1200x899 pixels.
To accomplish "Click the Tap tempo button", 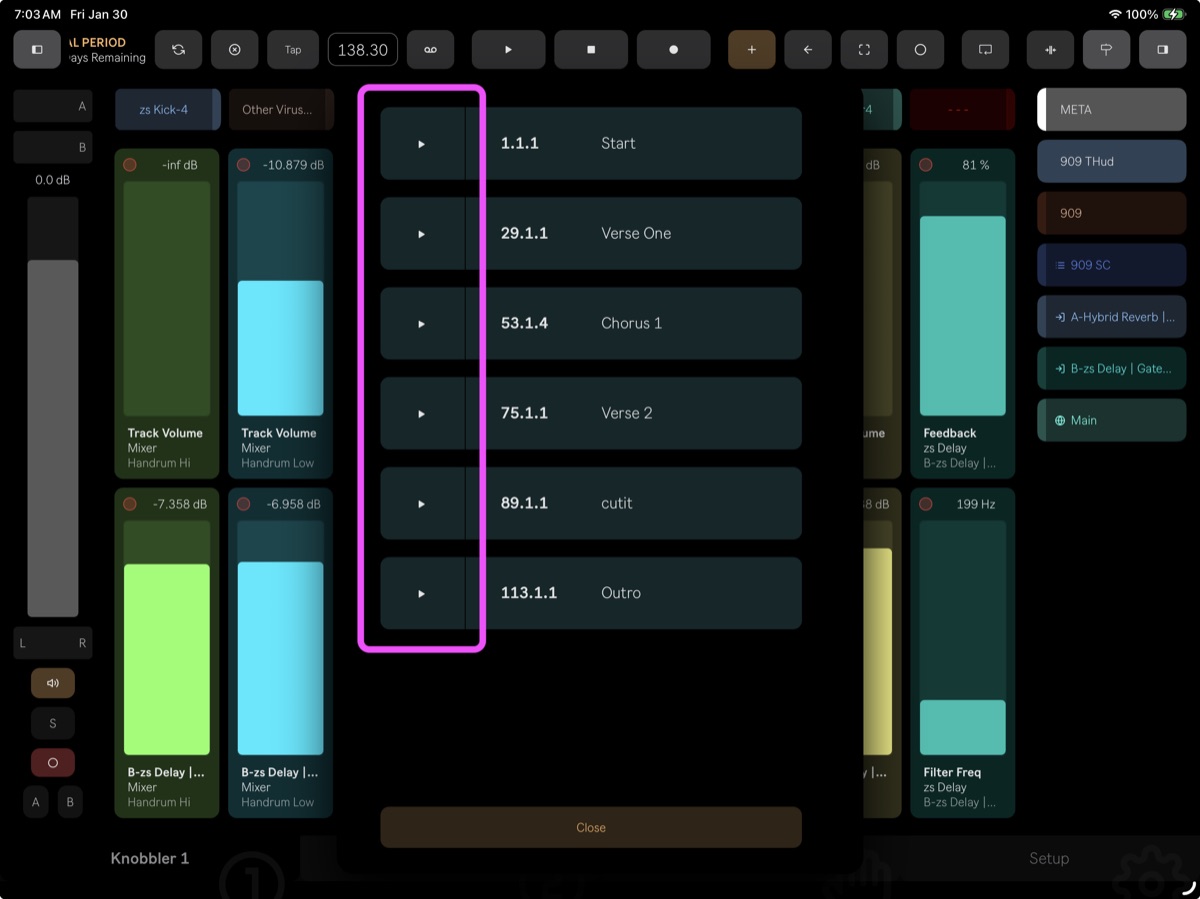I will click(x=293, y=49).
